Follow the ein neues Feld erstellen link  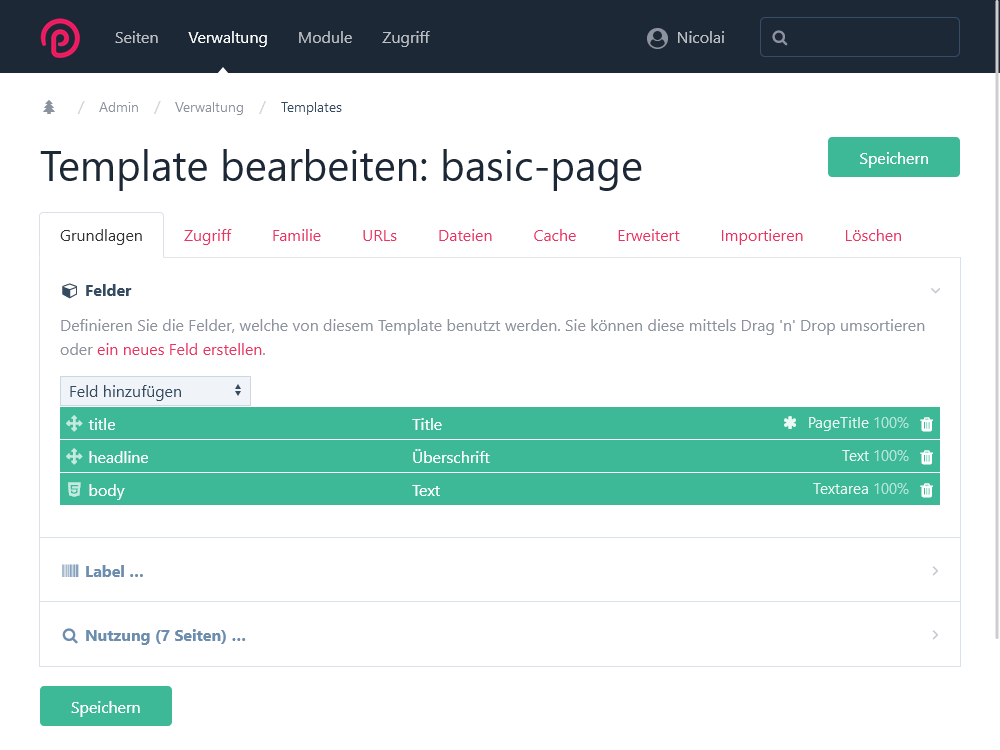coord(179,349)
